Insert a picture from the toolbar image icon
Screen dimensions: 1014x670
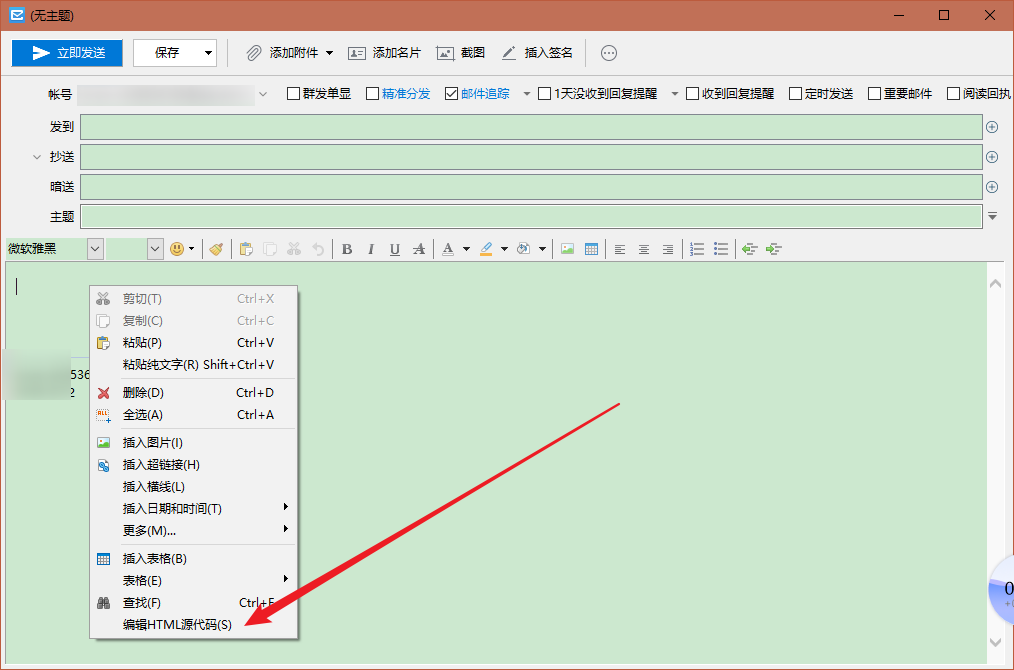coord(567,249)
